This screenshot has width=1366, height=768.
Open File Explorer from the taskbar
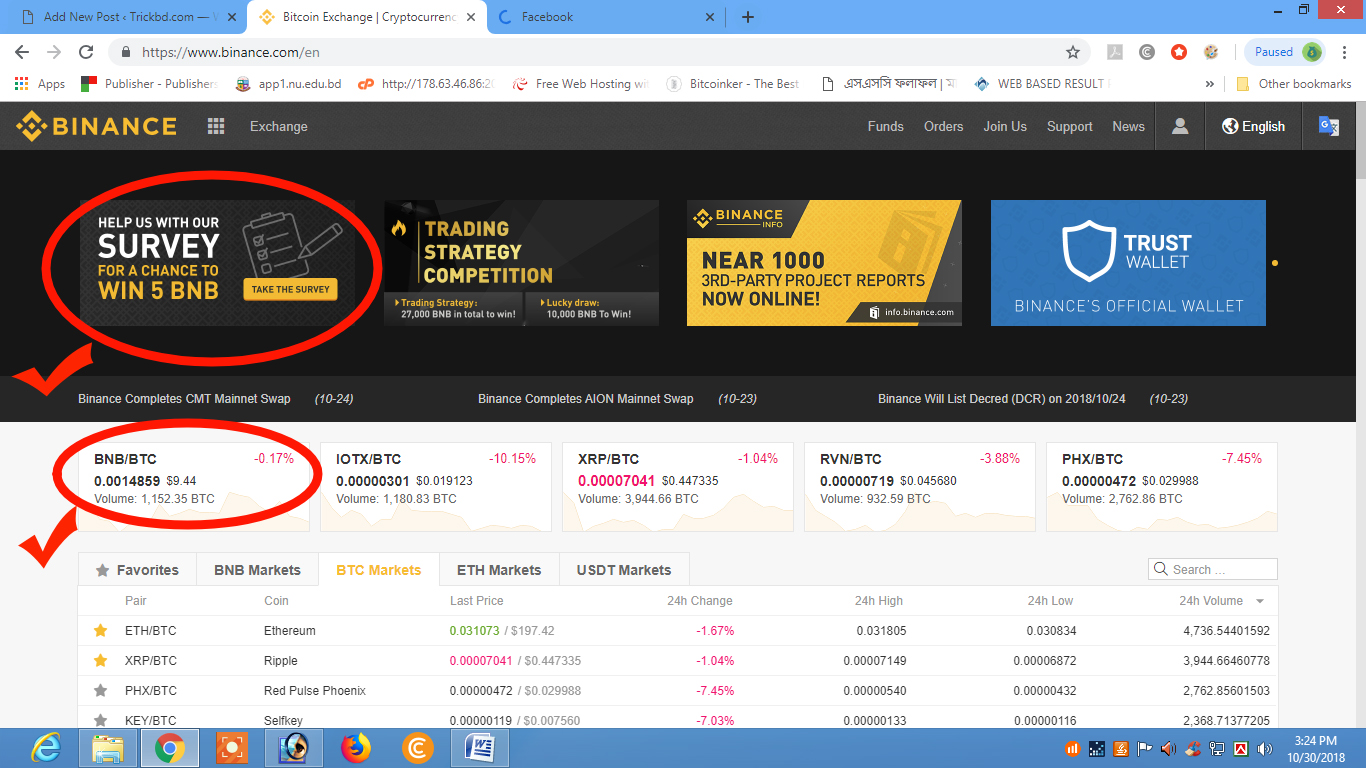(x=108, y=748)
